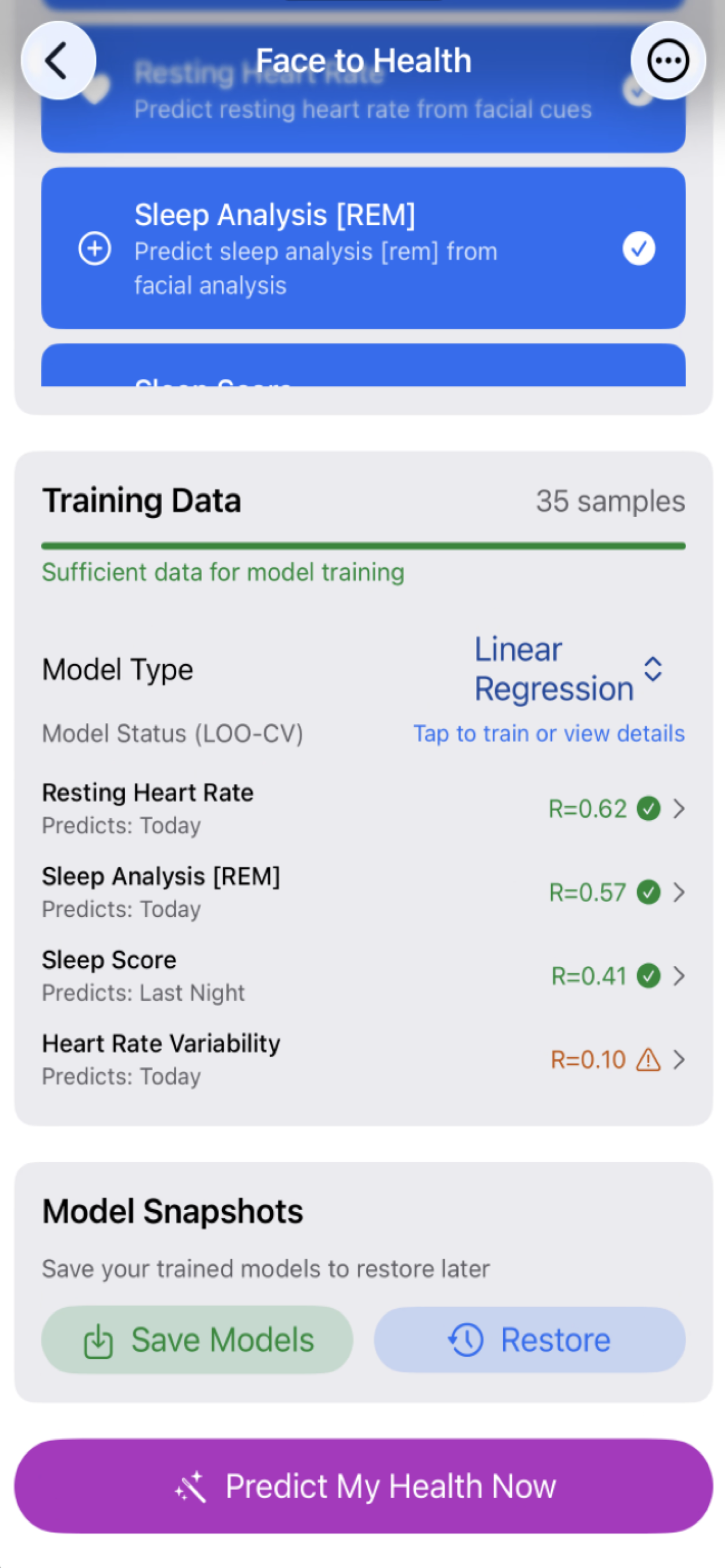The height and width of the screenshot is (1568, 725).
Task: Tap the back arrow button
Action: pyautogui.click(x=58, y=61)
